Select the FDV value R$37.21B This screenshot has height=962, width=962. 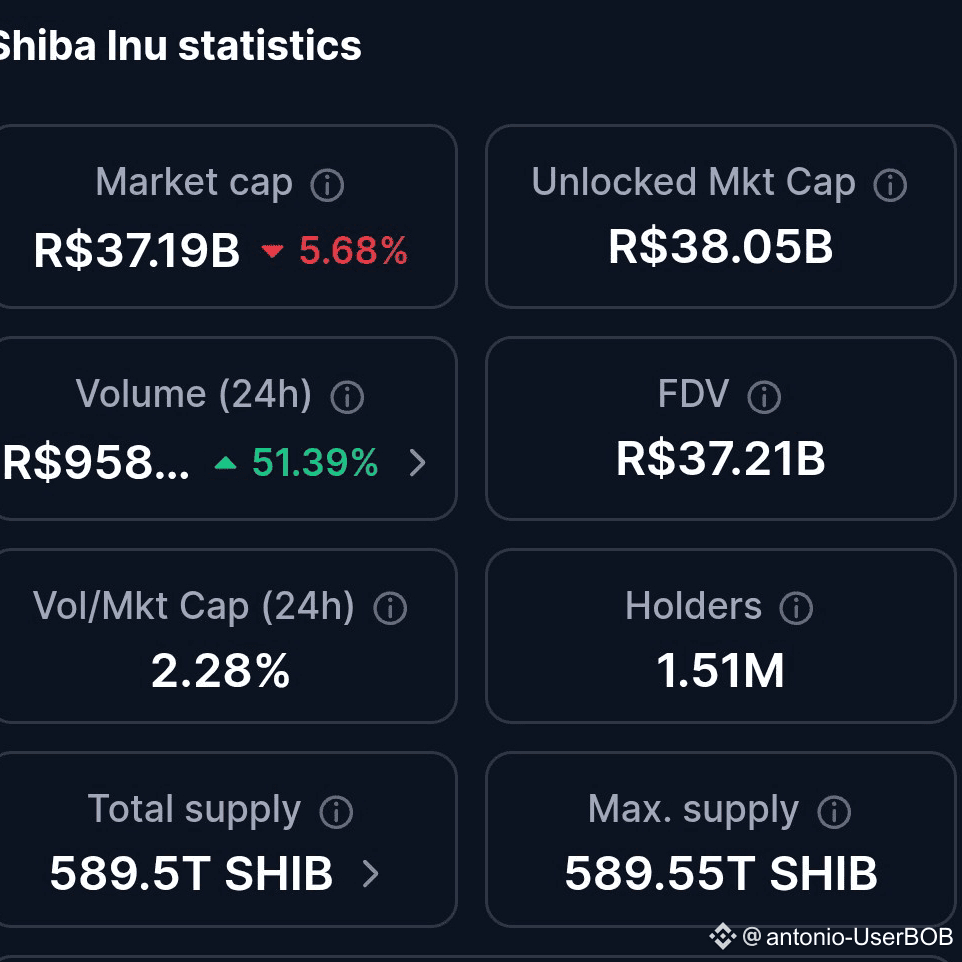(721, 459)
